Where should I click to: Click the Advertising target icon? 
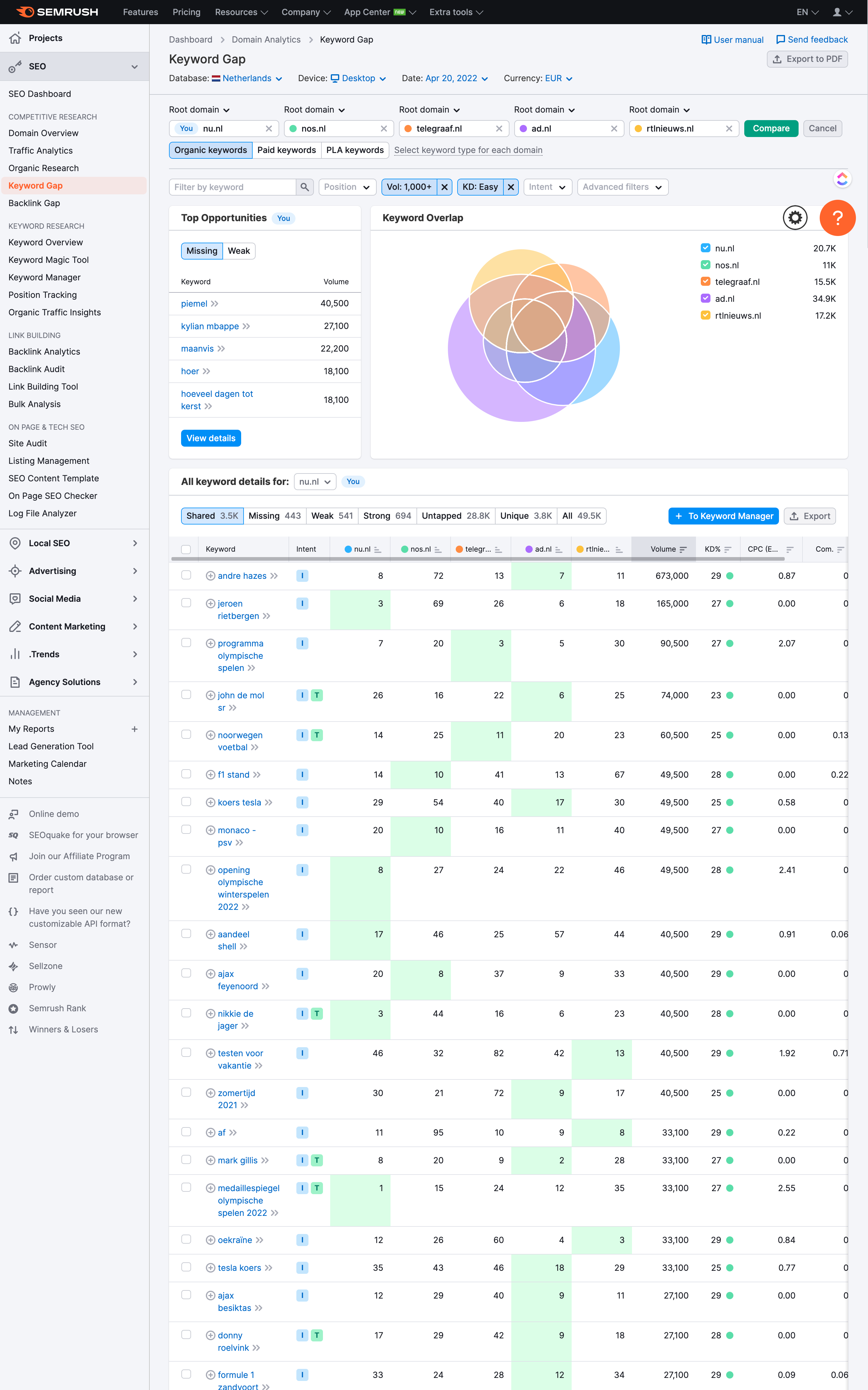pos(15,571)
